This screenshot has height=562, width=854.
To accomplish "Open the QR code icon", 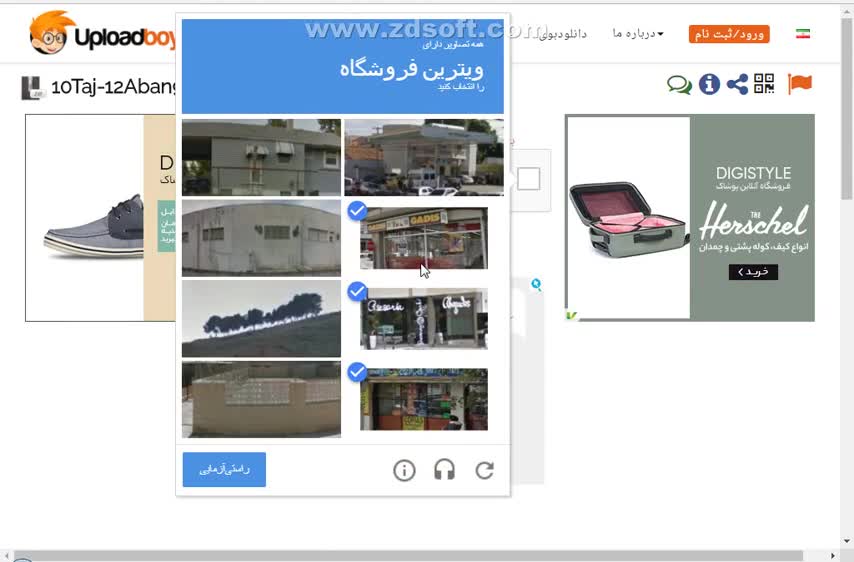I will click(x=764, y=84).
